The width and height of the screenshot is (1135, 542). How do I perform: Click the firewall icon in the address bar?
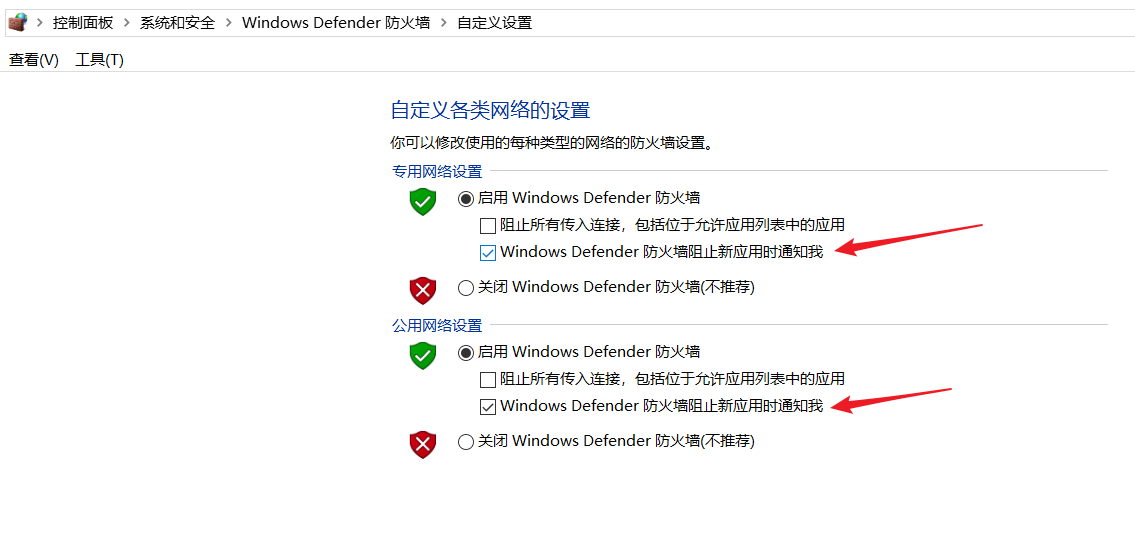tap(17, 22)
